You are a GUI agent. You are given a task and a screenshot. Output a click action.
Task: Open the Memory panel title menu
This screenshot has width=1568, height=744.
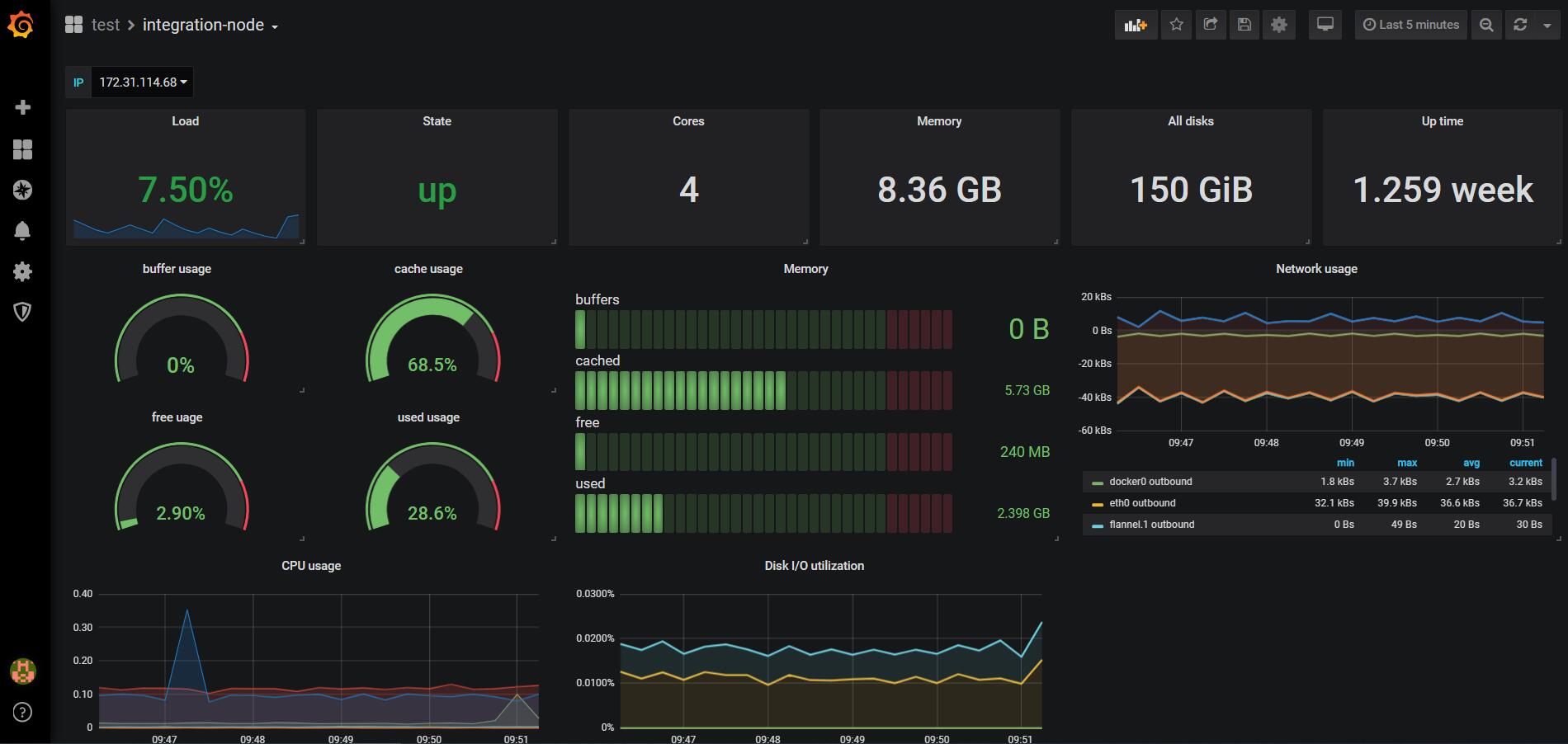pos(806,268)
